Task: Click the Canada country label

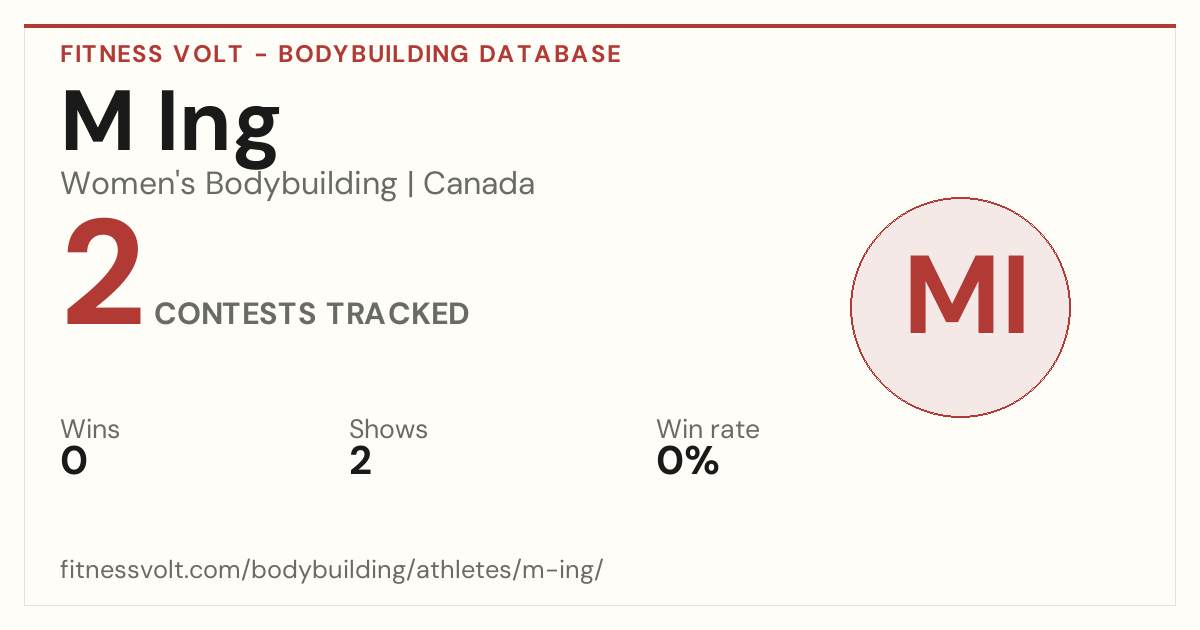Action: click(479, 184)
